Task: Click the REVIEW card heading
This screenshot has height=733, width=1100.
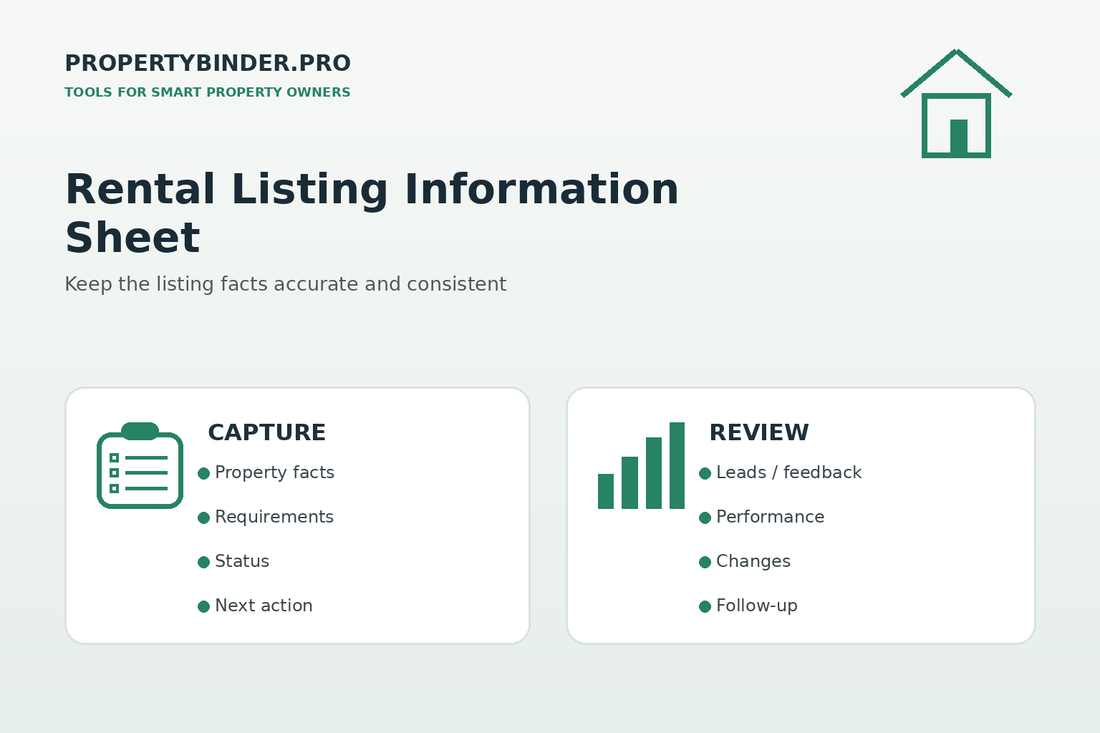Action: pyautogui.click(x=759, y=432)
